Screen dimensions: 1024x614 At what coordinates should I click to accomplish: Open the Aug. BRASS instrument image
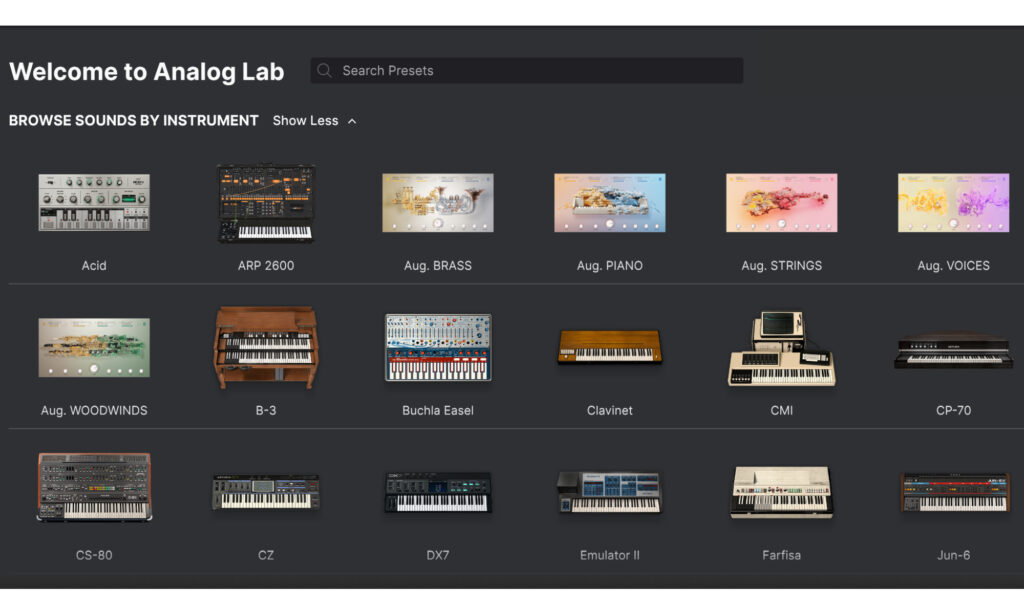click(438, 202)
